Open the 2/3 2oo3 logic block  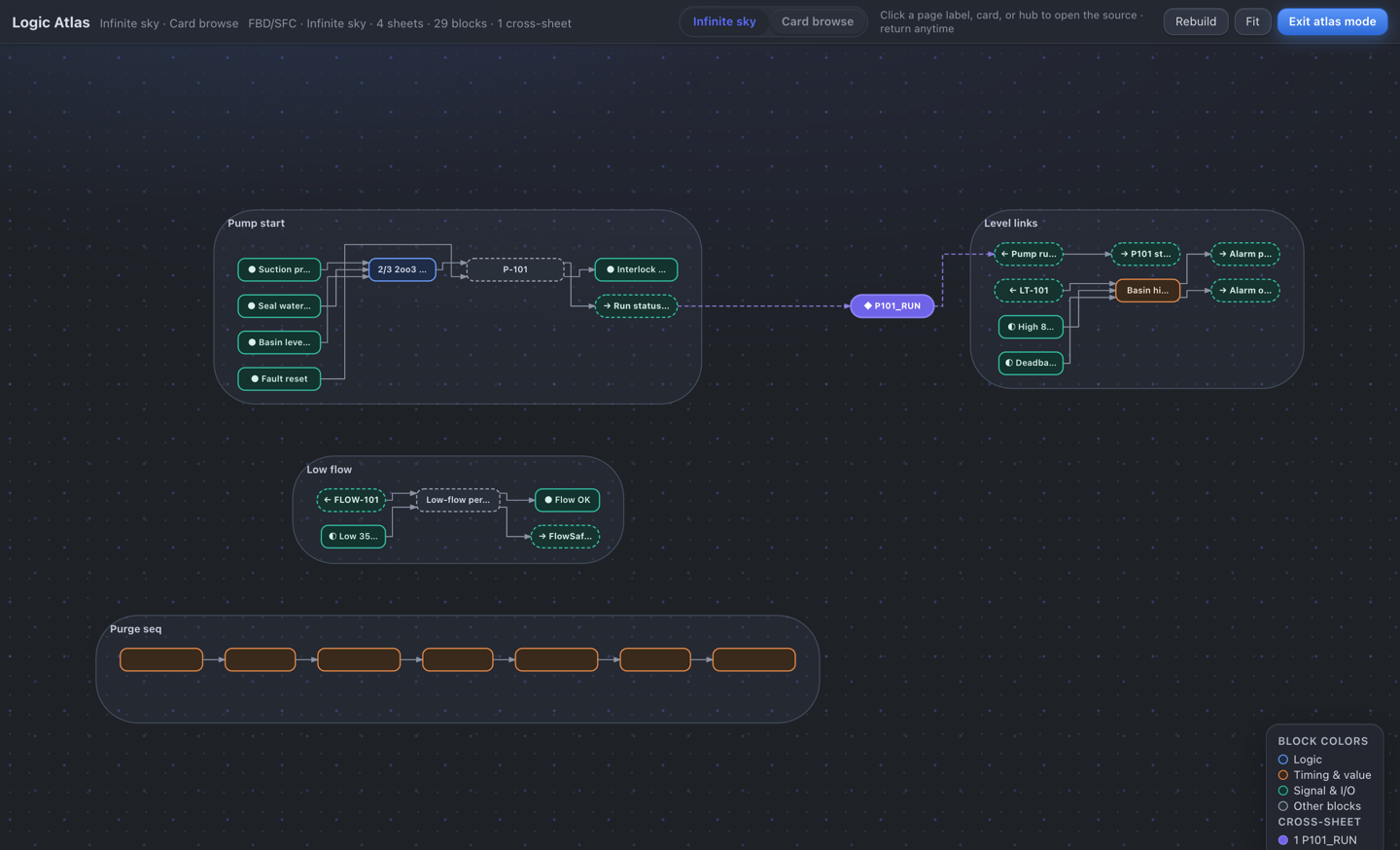tap(402, 269)
